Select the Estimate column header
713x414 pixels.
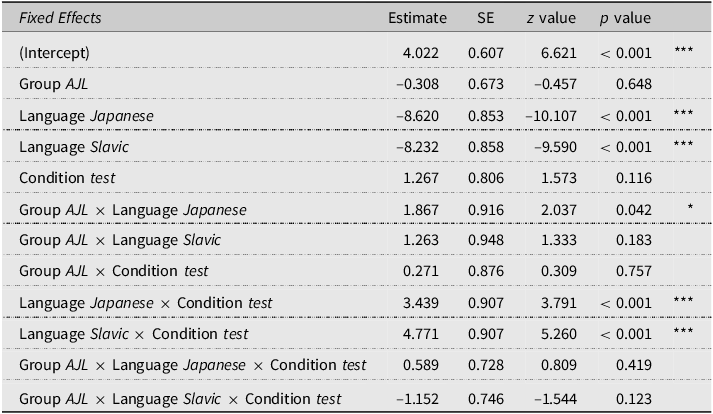(x=414, y=18)
